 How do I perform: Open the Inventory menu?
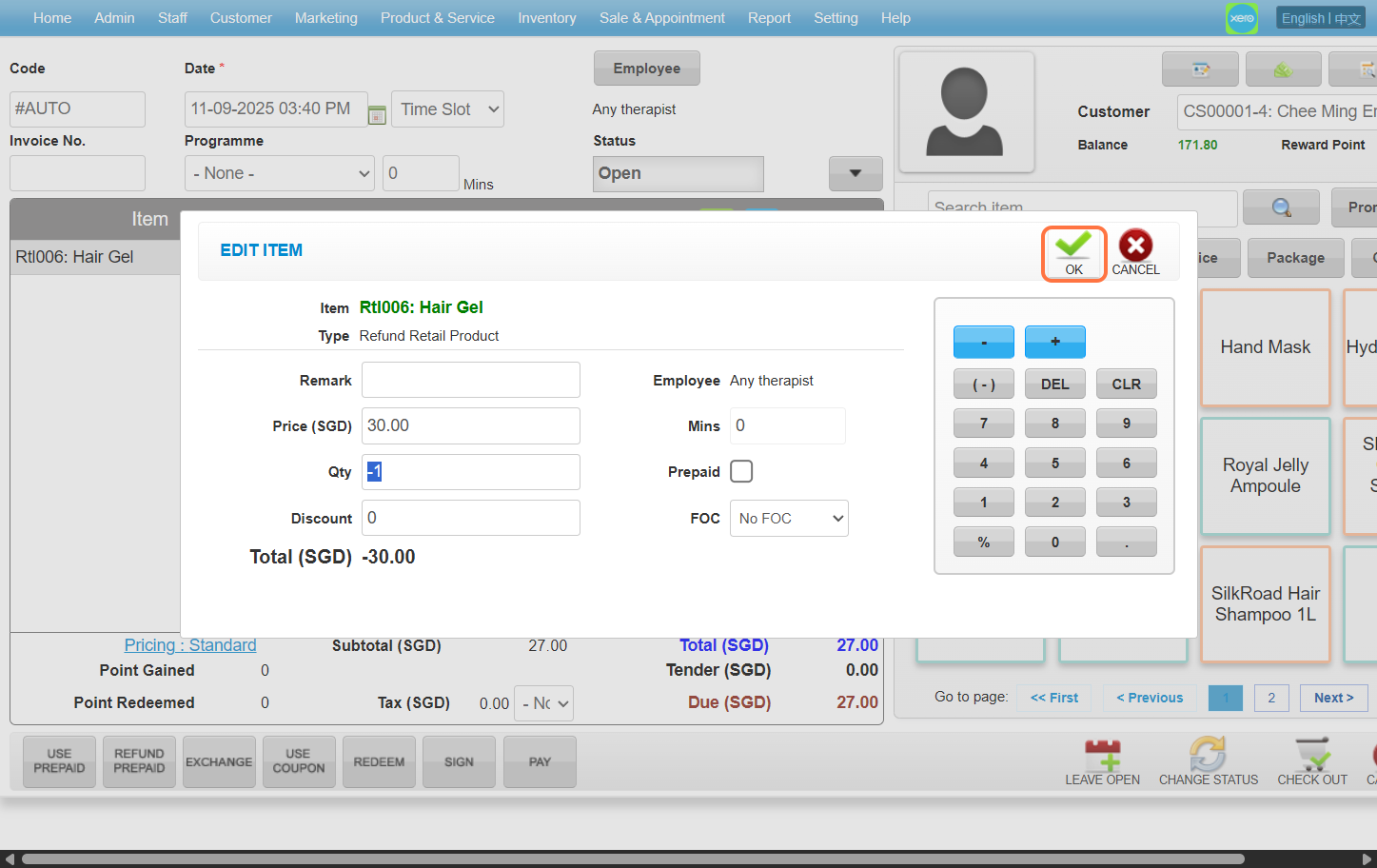(x=546, y=18)
